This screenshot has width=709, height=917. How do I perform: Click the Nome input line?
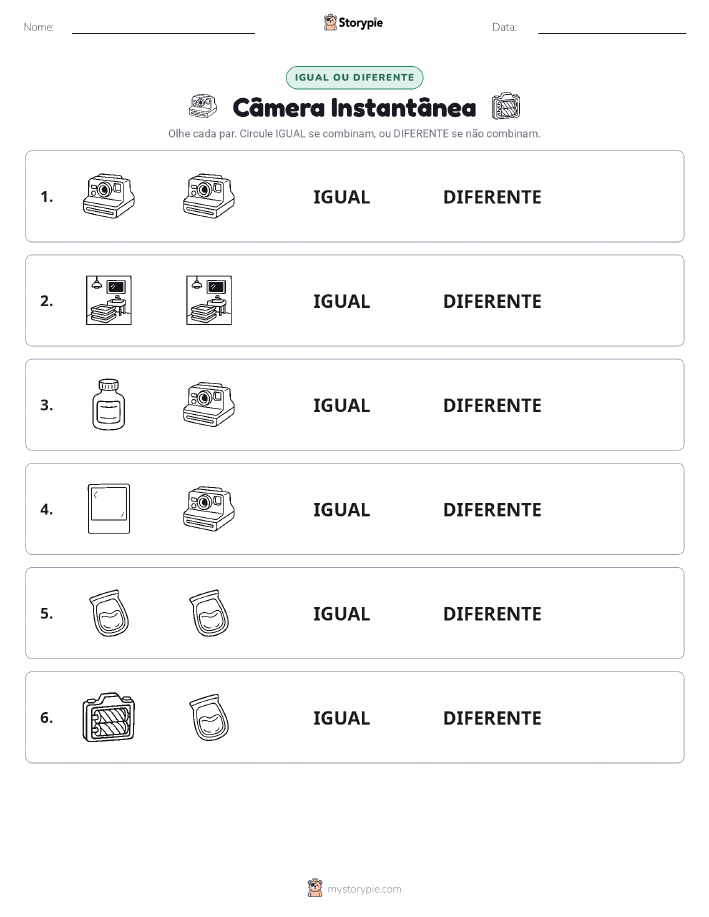coord(163,28)
